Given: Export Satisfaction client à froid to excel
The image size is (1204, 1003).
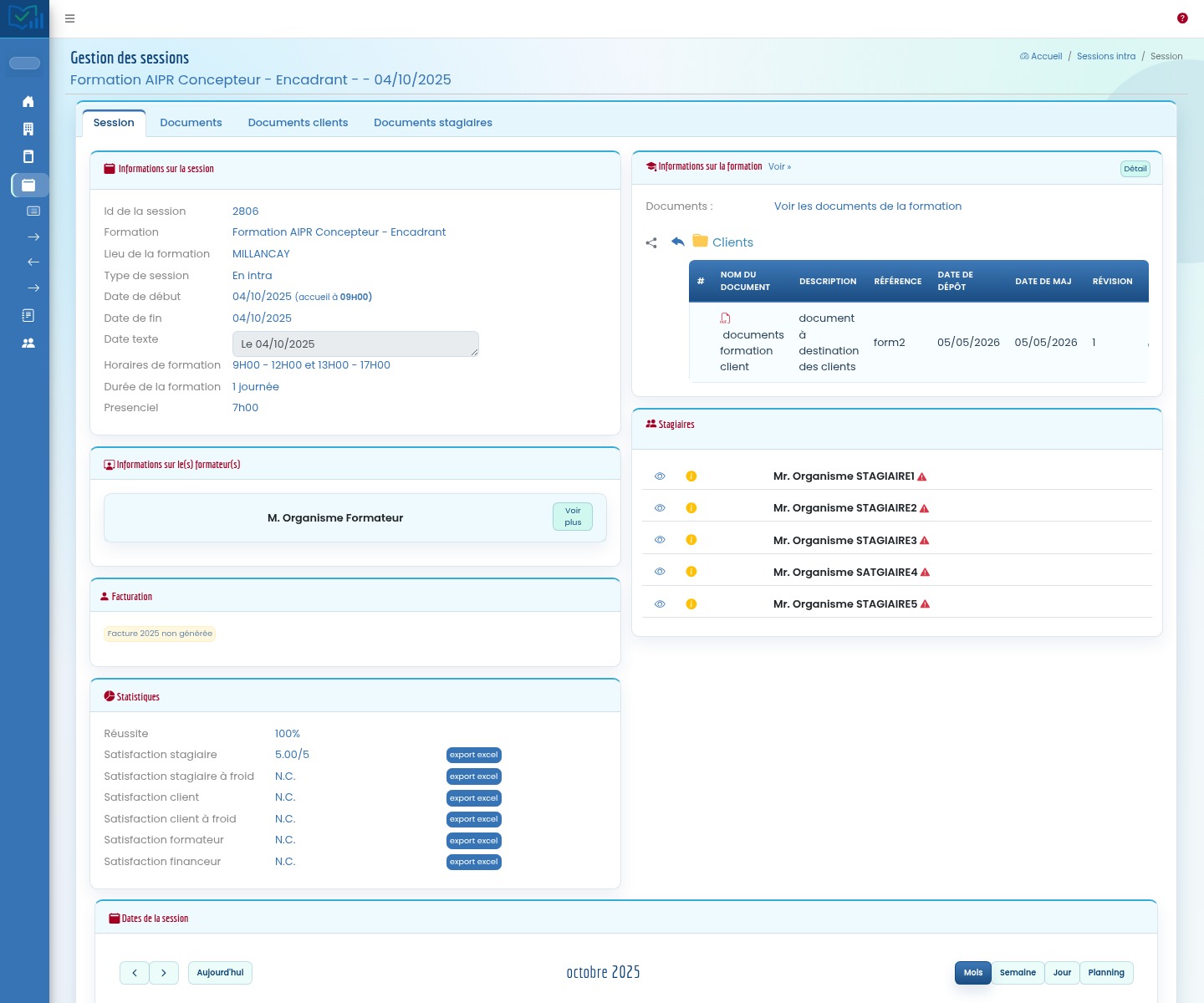Looking at the screenshot, I should [x=474, y=819].
